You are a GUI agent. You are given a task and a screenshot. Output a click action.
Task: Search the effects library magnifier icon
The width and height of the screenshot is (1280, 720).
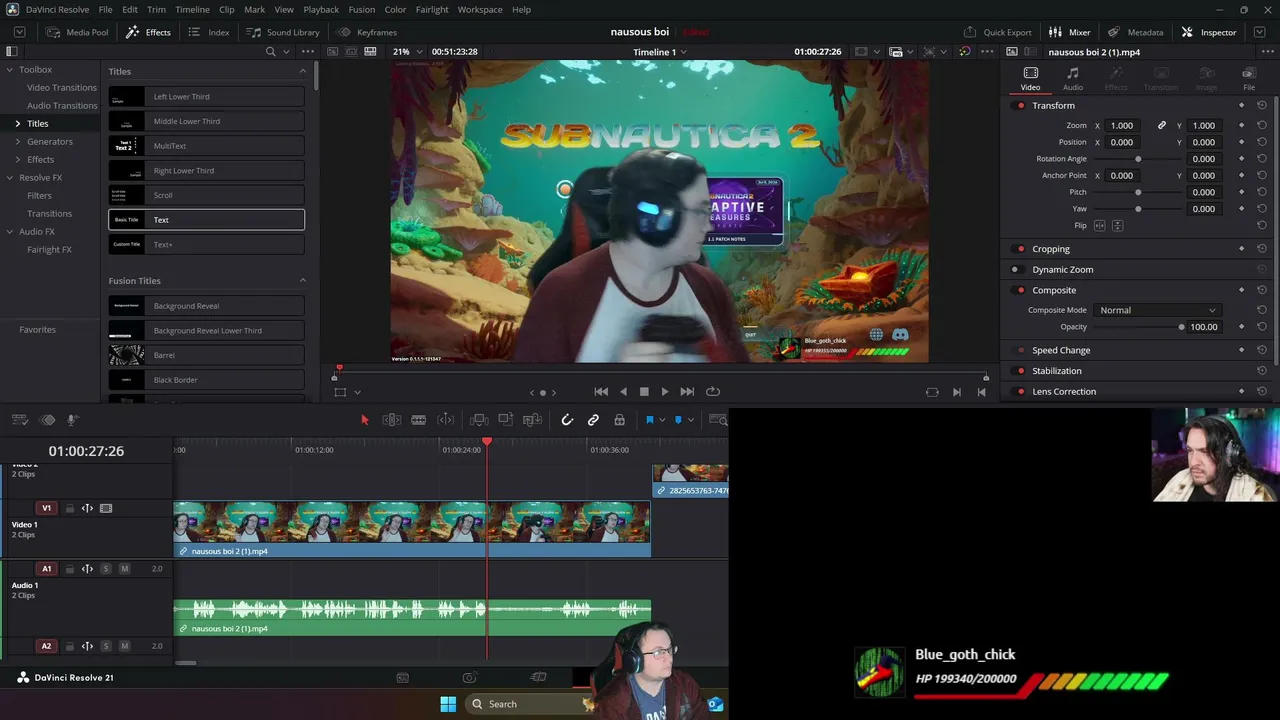(x=270, y=52)
